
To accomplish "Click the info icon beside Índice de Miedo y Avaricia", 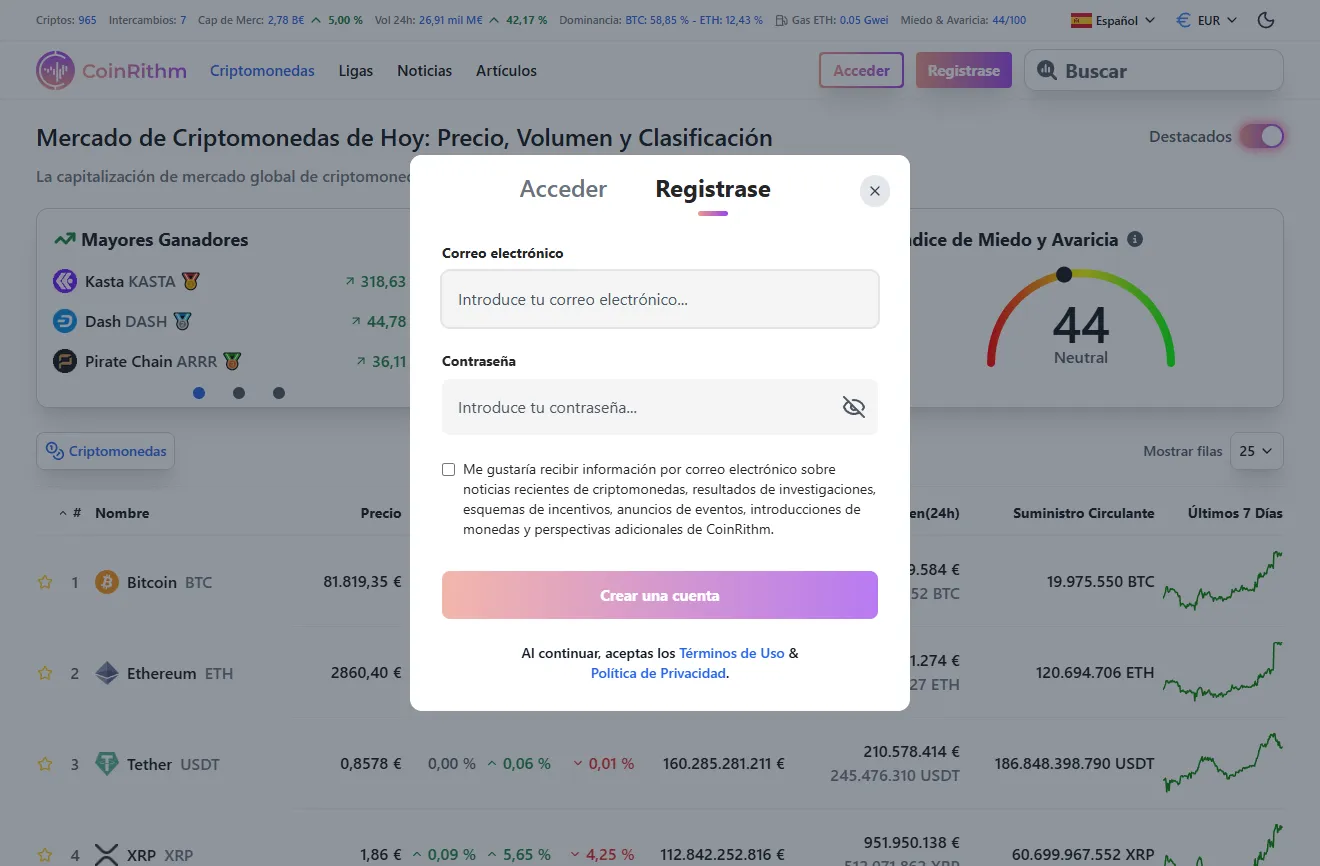I will pyautogui.click(x=1135, y=238).
